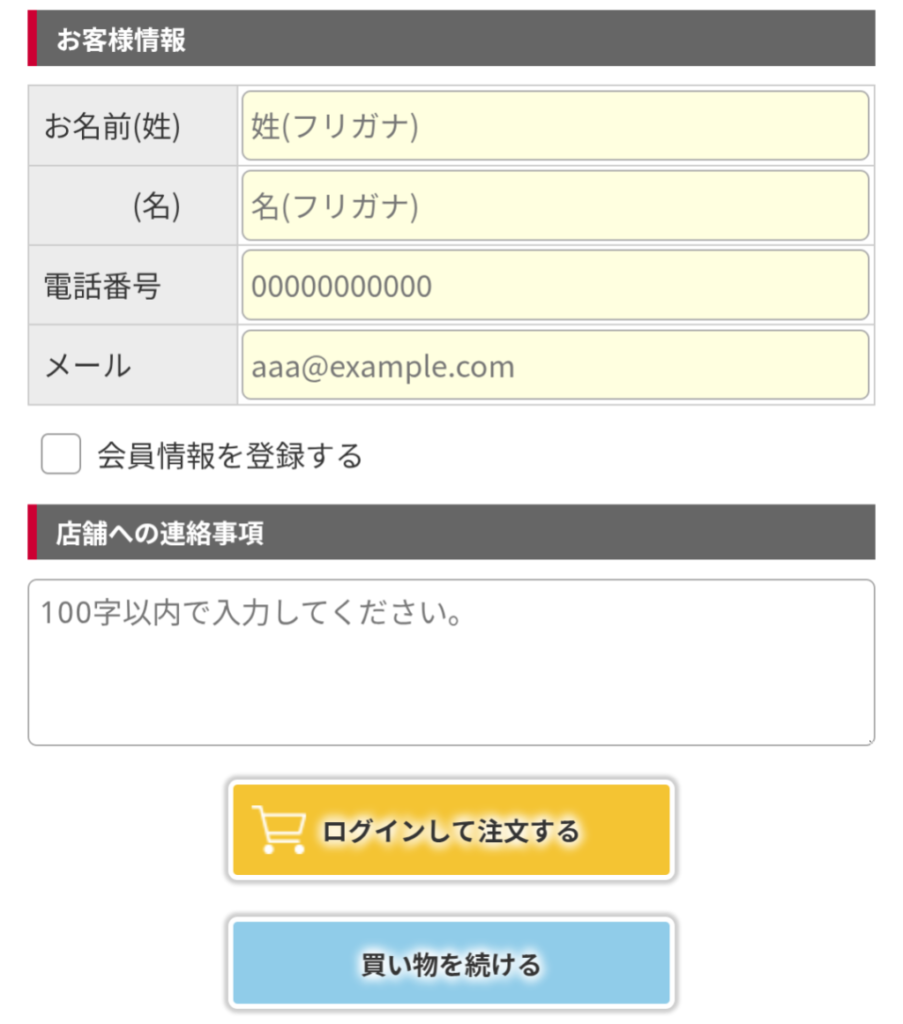The height and width of the screenshot is (1024, 903).
Task: Click the shopping cart icon on the order button
Action: [279, 829]
